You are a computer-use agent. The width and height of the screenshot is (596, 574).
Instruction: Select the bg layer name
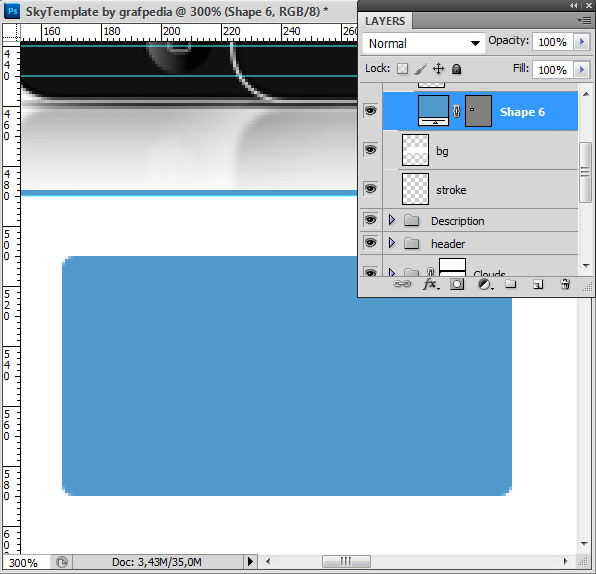442,151
